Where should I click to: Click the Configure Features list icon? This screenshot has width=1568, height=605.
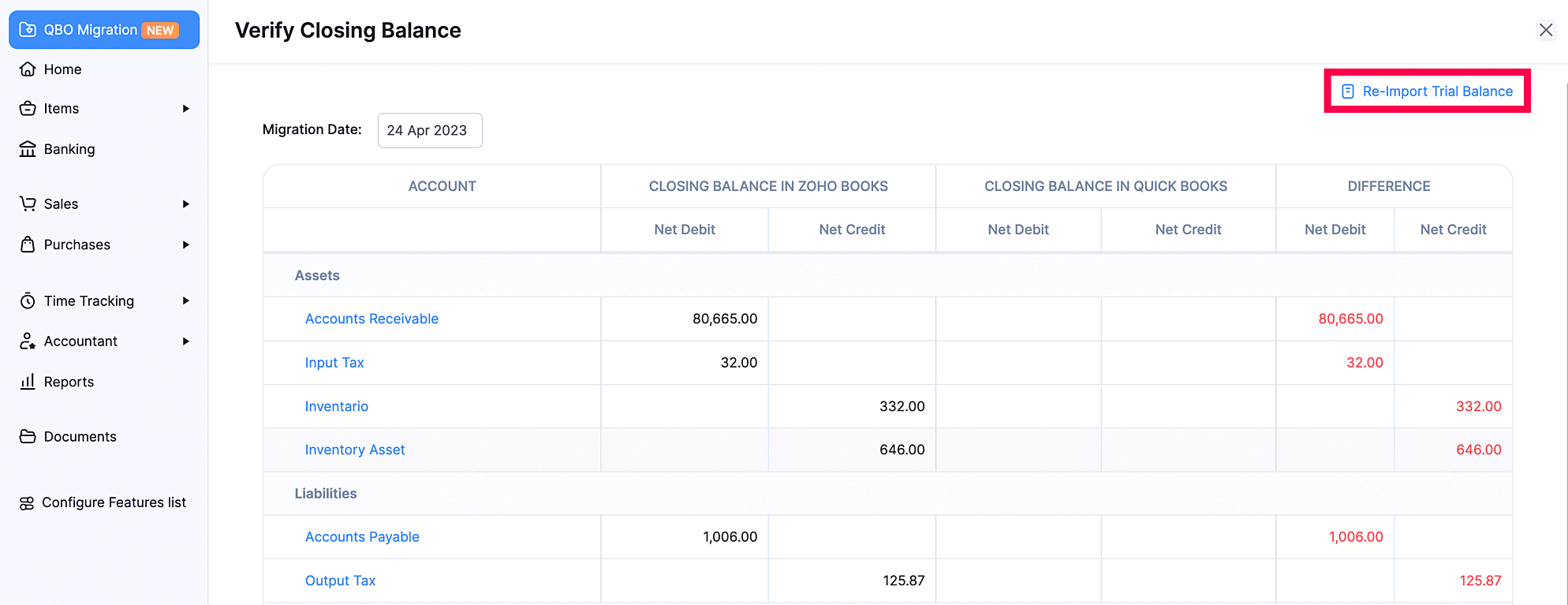pos(27,503)
